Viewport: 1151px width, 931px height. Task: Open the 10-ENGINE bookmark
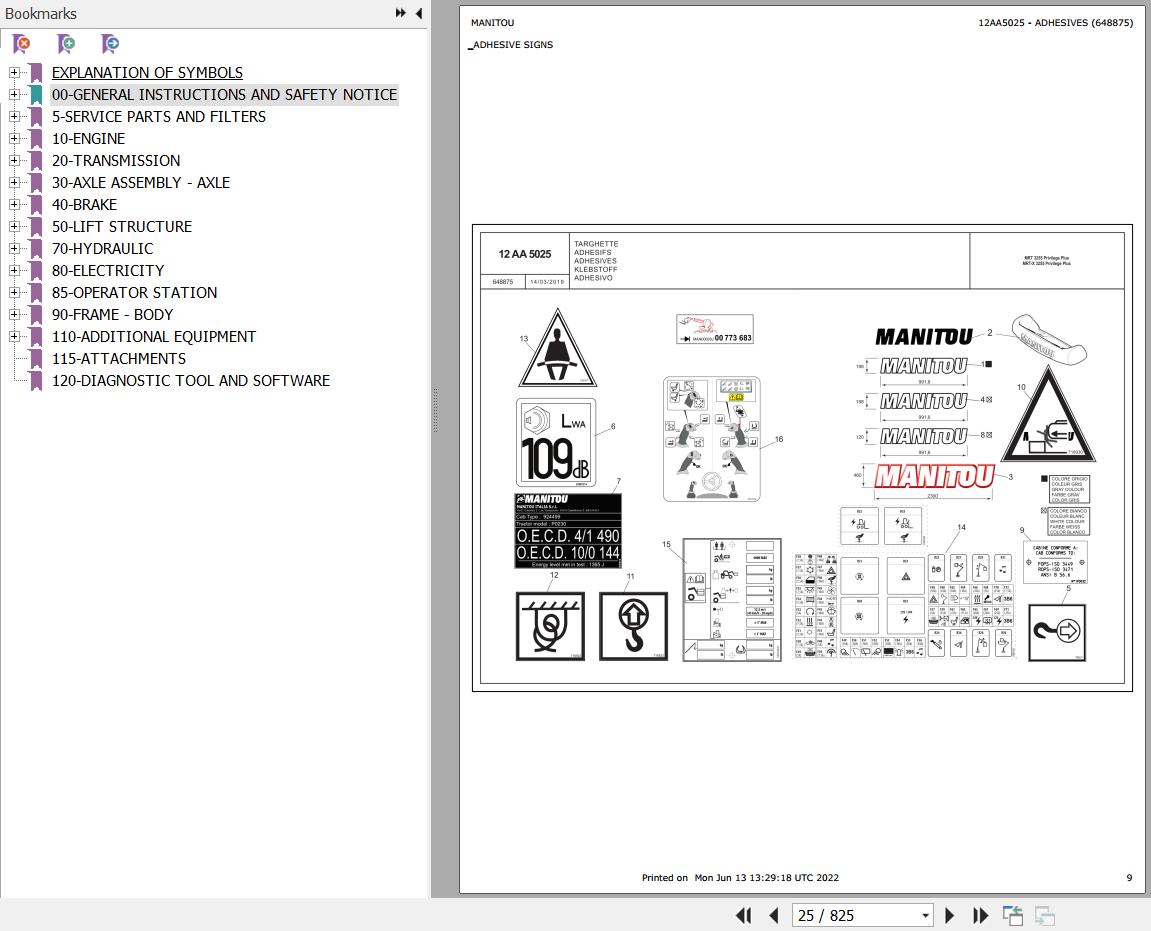click(88, 139)
